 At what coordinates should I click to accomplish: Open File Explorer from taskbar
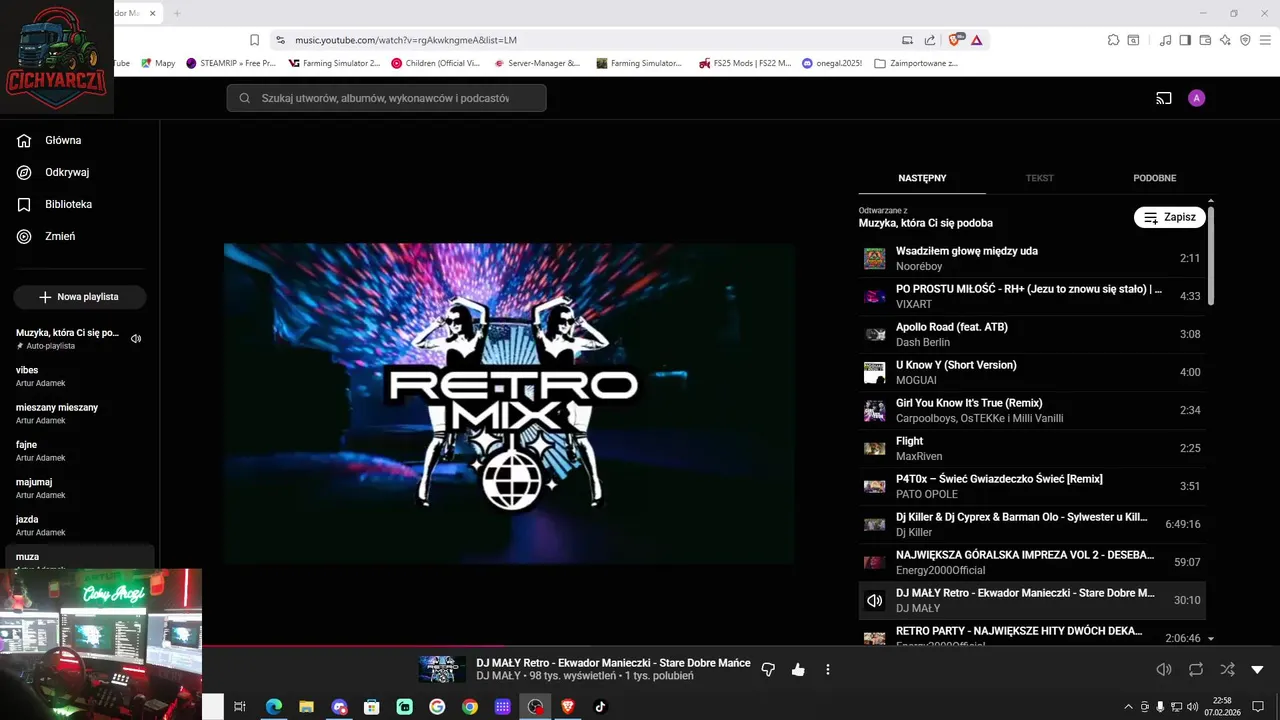(306, 707)
